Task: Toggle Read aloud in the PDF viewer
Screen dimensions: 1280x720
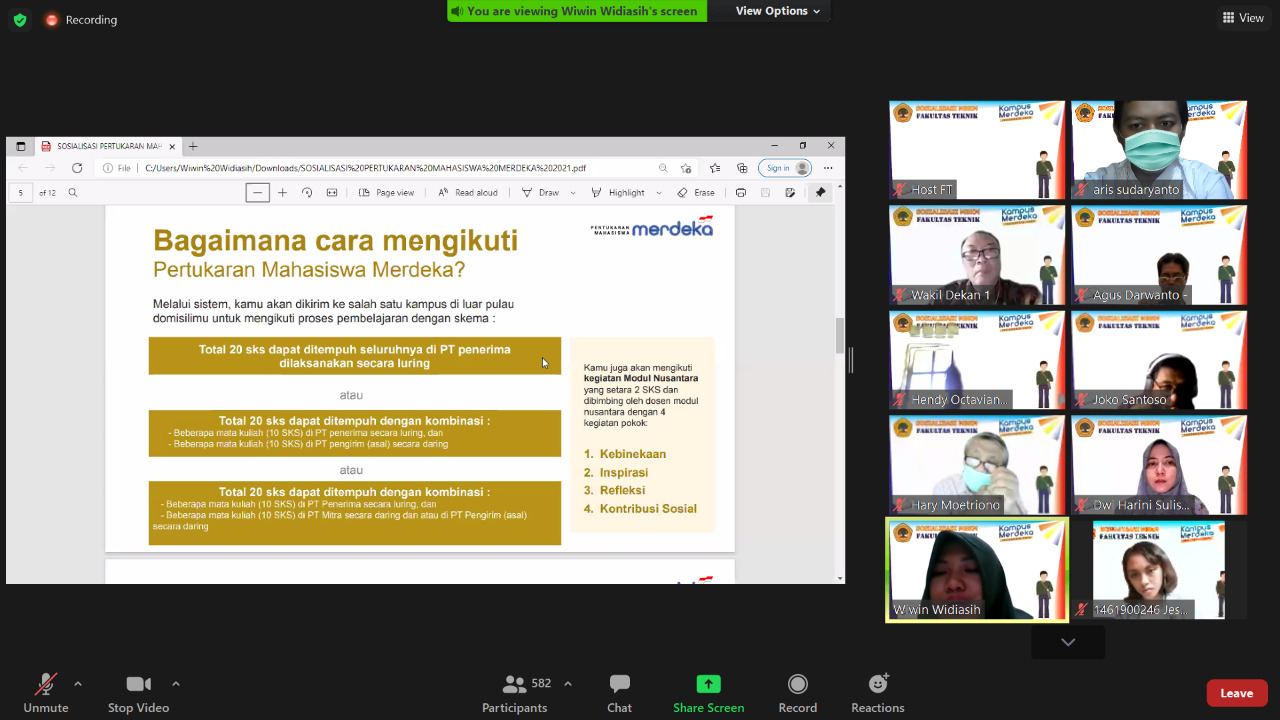Action: 467,193
